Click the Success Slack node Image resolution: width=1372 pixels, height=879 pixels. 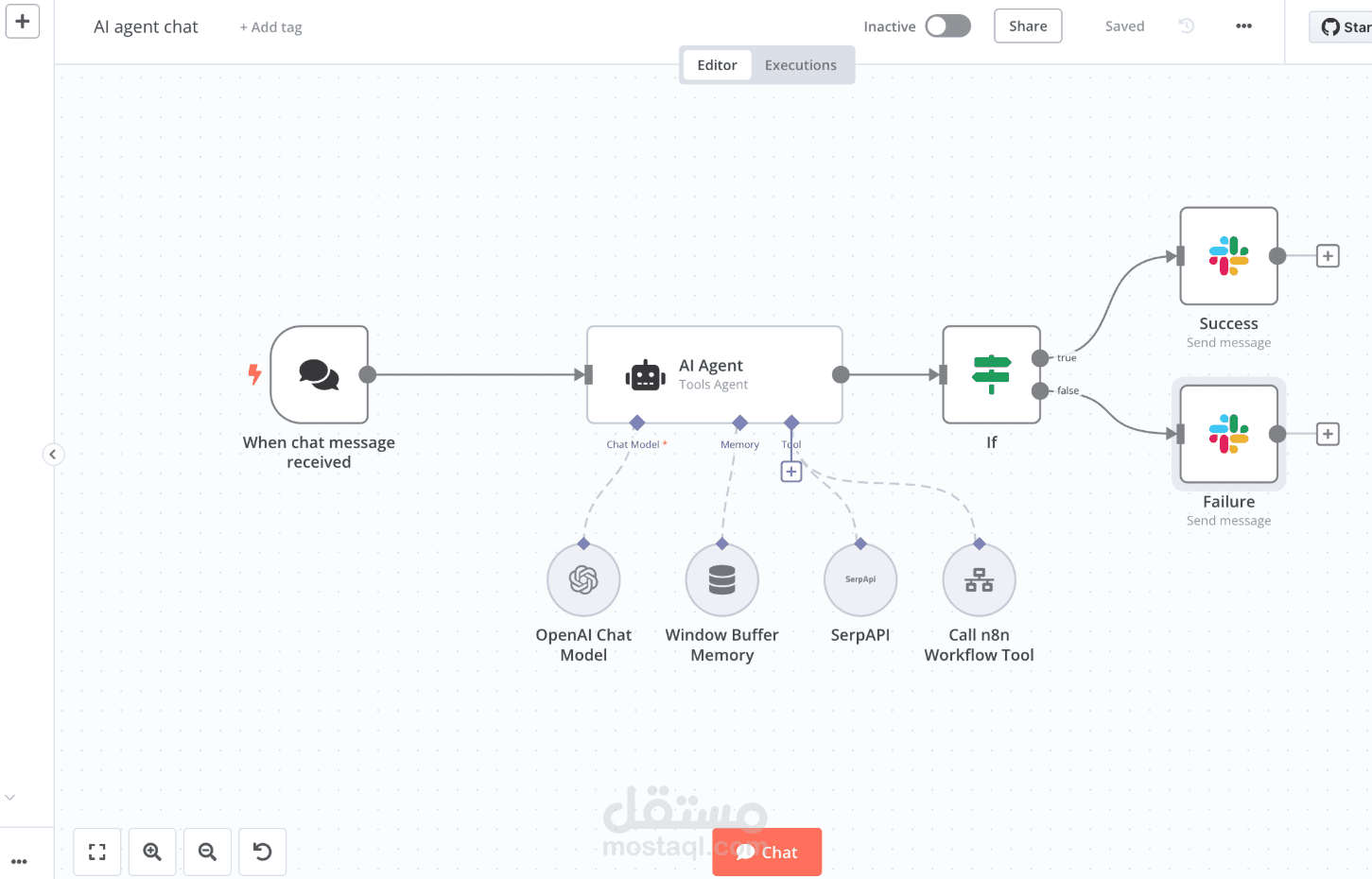pyautogui.click(x=1228, y=255)
